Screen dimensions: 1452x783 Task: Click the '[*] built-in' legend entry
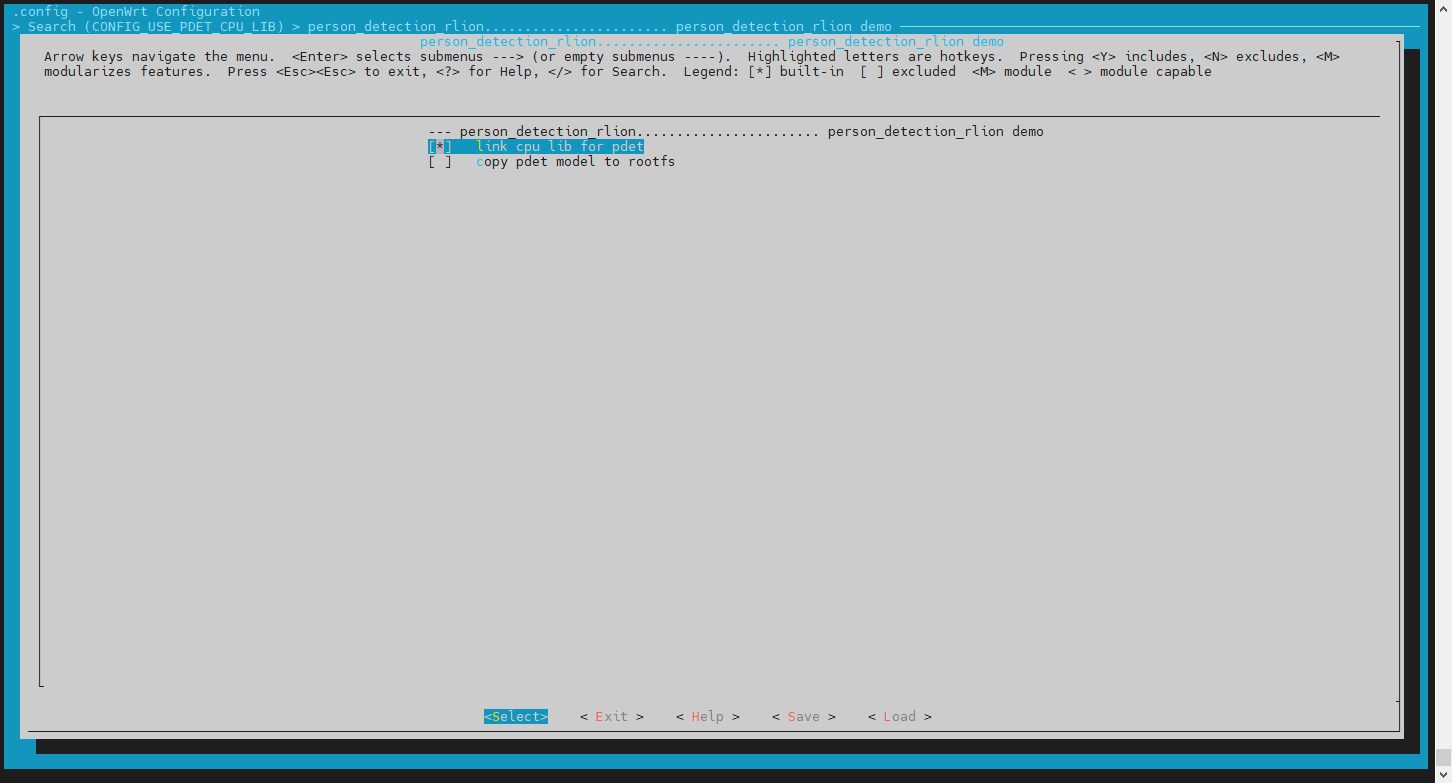click(x=795, y=72)
